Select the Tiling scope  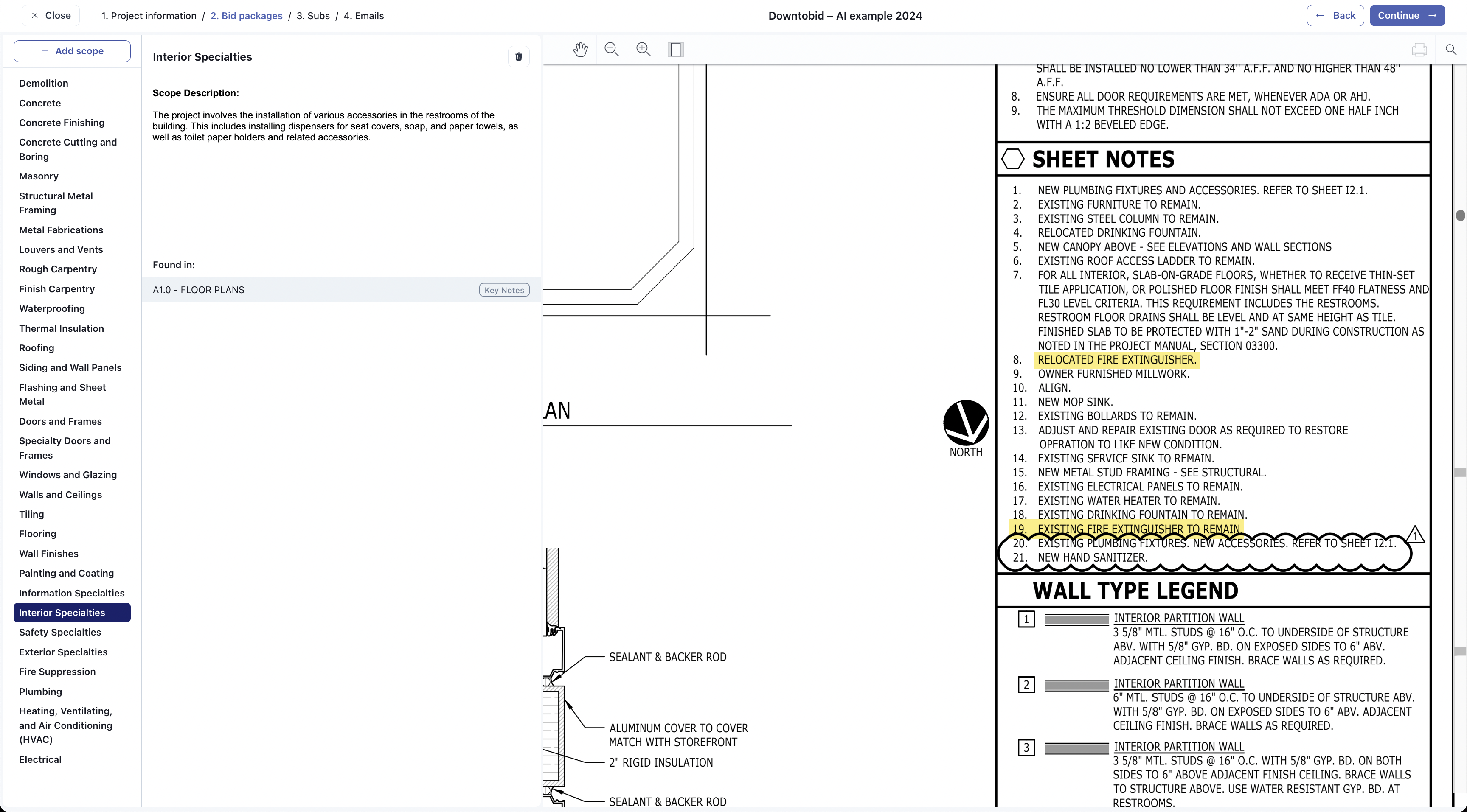point(31,514)
